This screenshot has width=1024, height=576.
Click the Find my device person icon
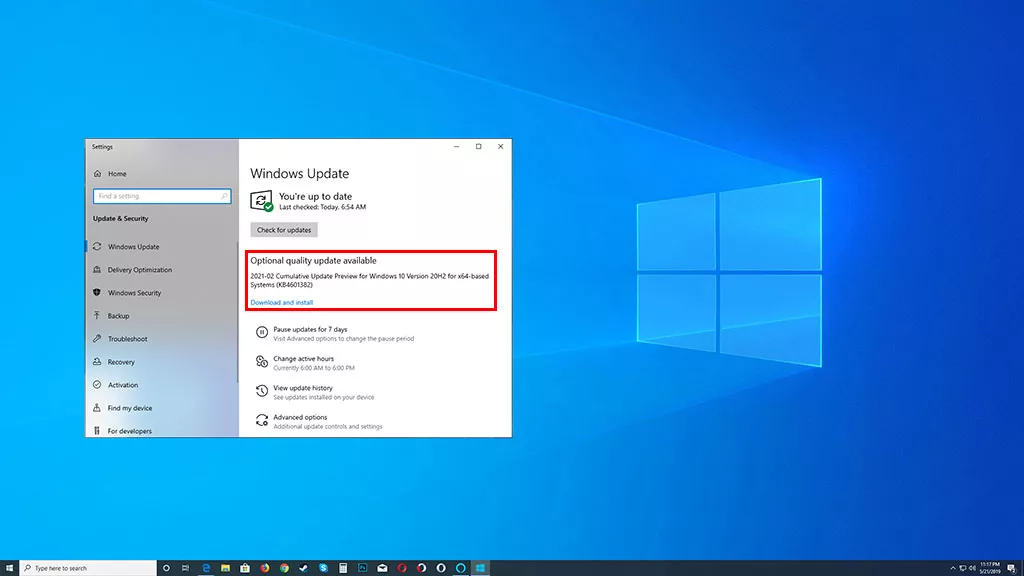point(97,408)
